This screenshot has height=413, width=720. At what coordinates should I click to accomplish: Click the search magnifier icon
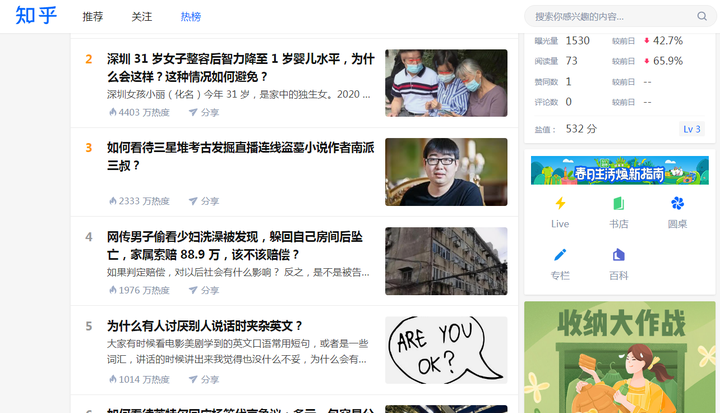pos(702,16)
